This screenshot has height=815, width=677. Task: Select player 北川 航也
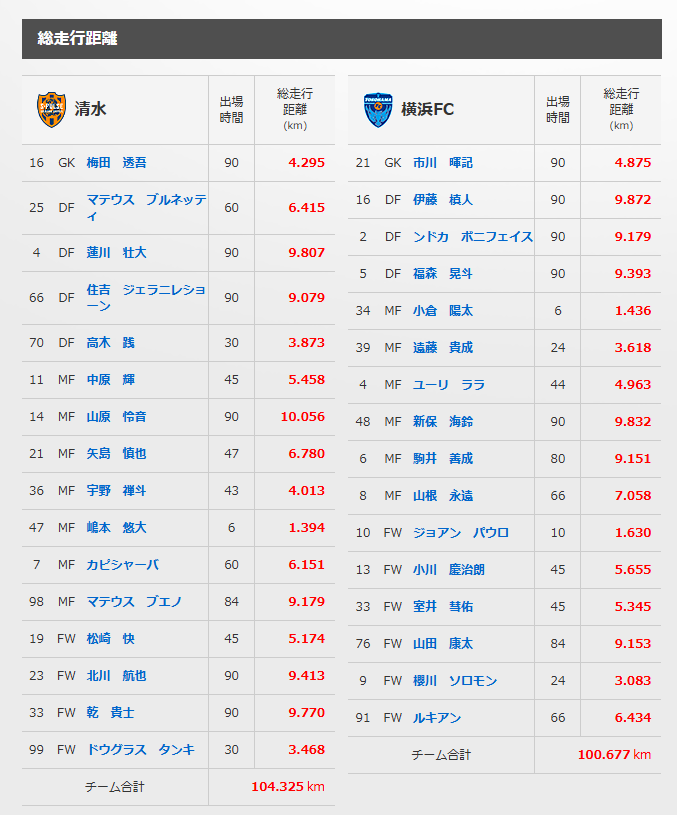116,675
